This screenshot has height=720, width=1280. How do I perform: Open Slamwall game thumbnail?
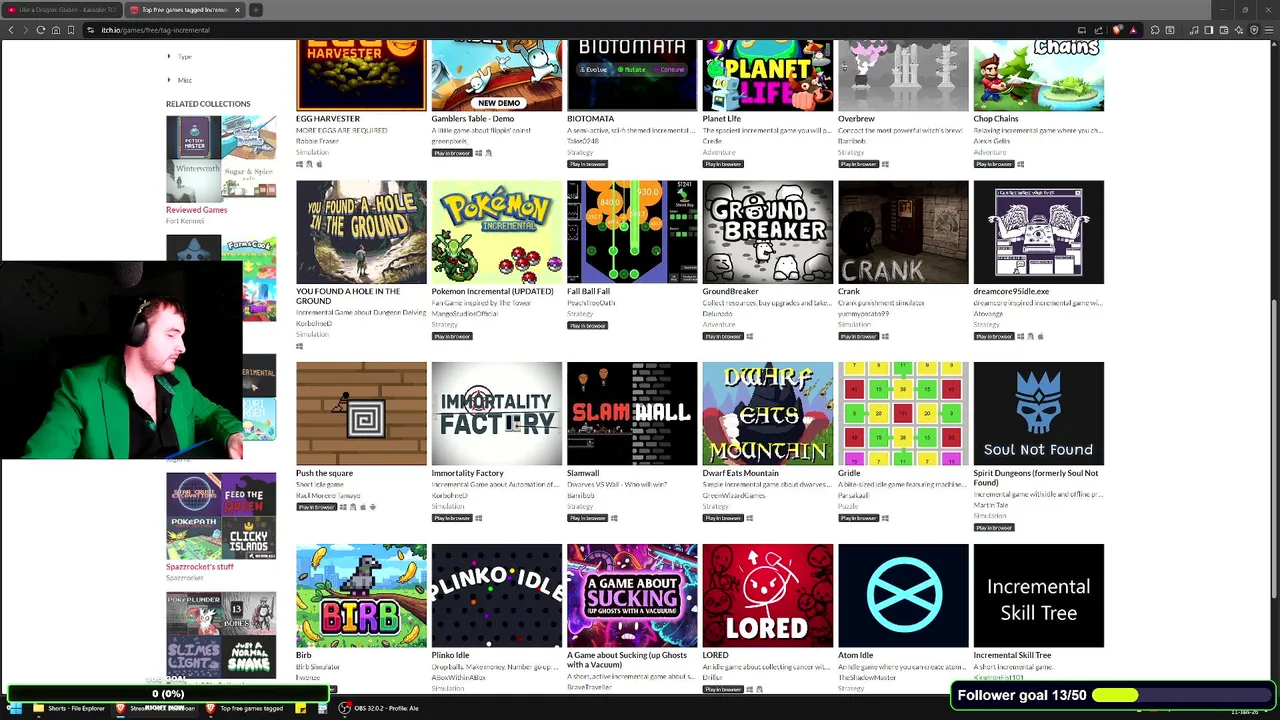point(632,414)
